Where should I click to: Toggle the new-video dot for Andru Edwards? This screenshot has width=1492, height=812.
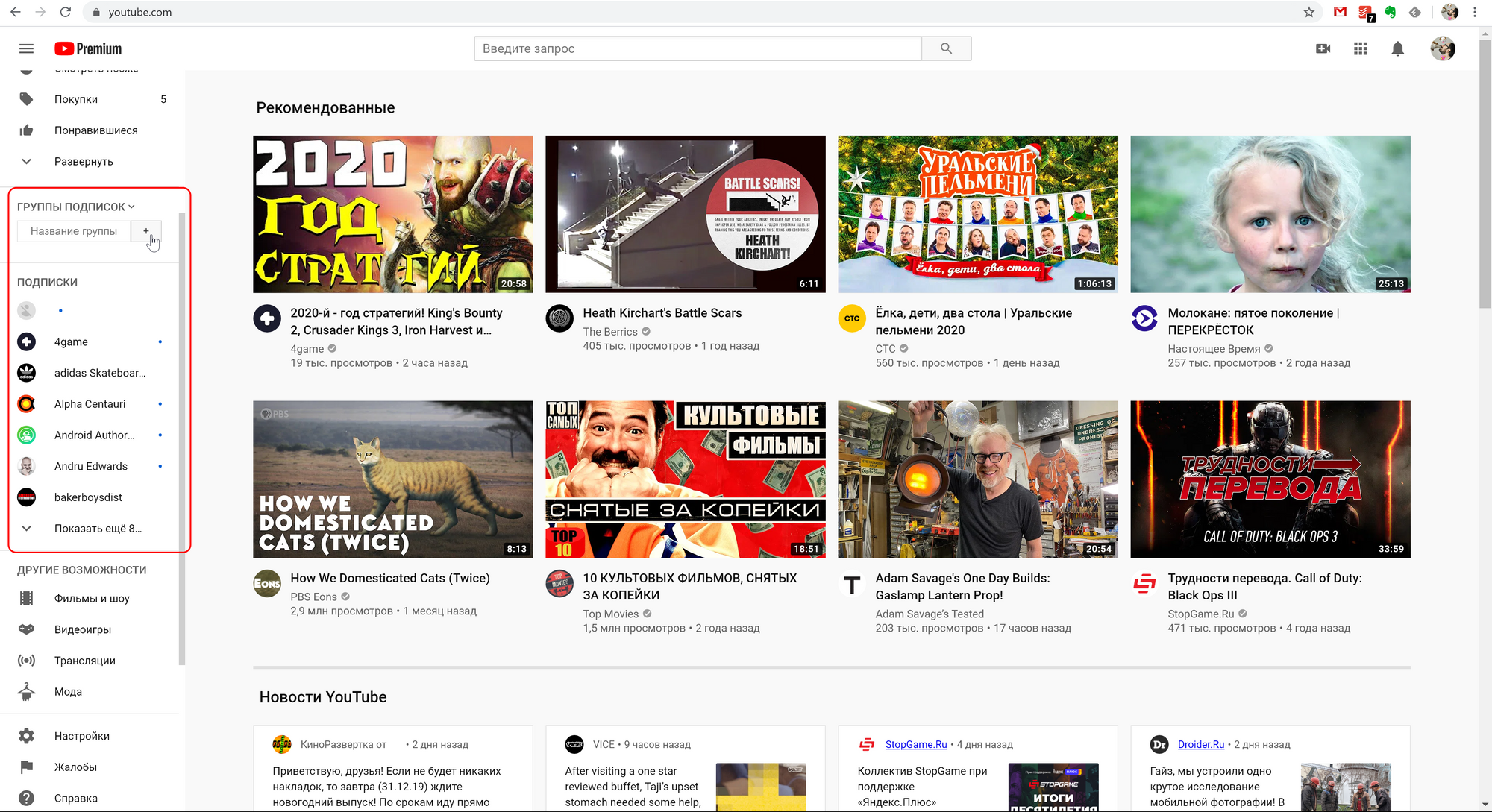[160, 466]
